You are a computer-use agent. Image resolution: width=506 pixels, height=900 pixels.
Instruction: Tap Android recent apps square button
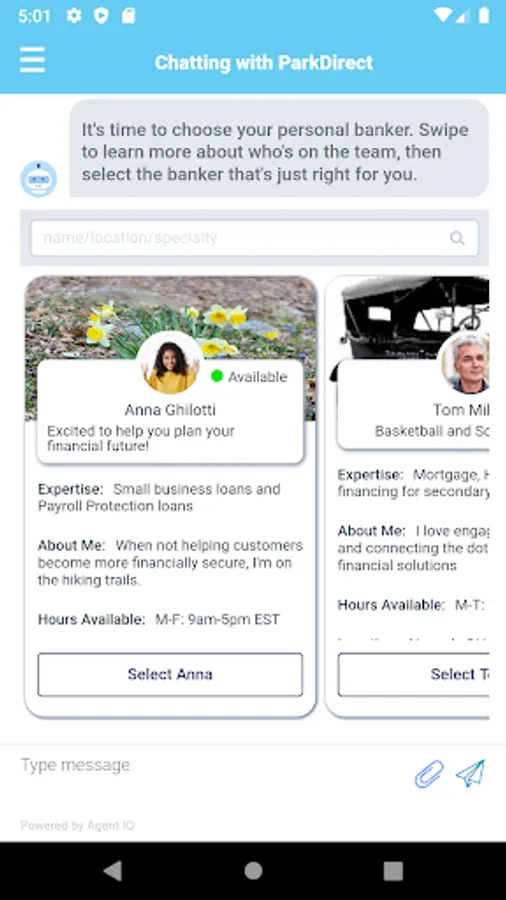click(393, 871)
